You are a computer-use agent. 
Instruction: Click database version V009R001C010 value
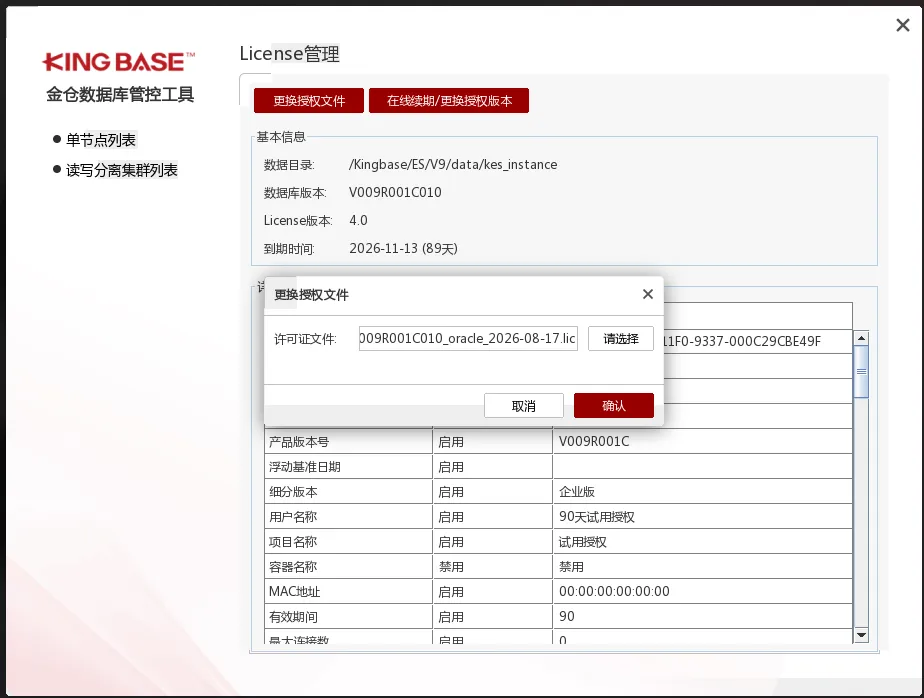(x=395, y=192)
